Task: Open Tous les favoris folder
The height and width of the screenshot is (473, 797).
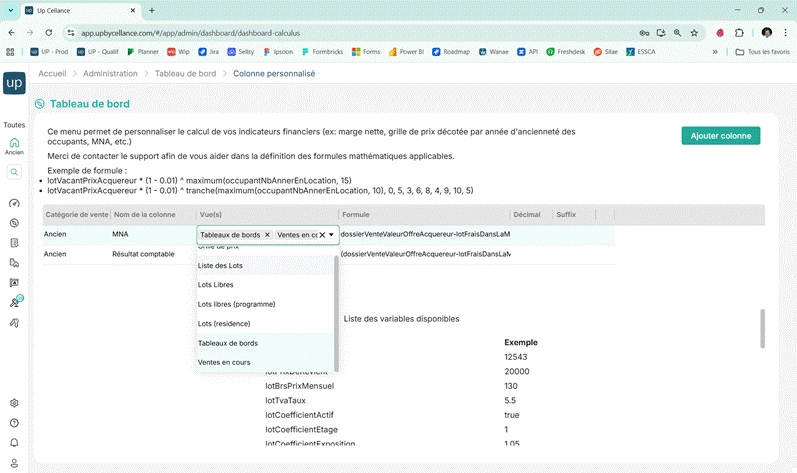Action: (x=763, y=52)
